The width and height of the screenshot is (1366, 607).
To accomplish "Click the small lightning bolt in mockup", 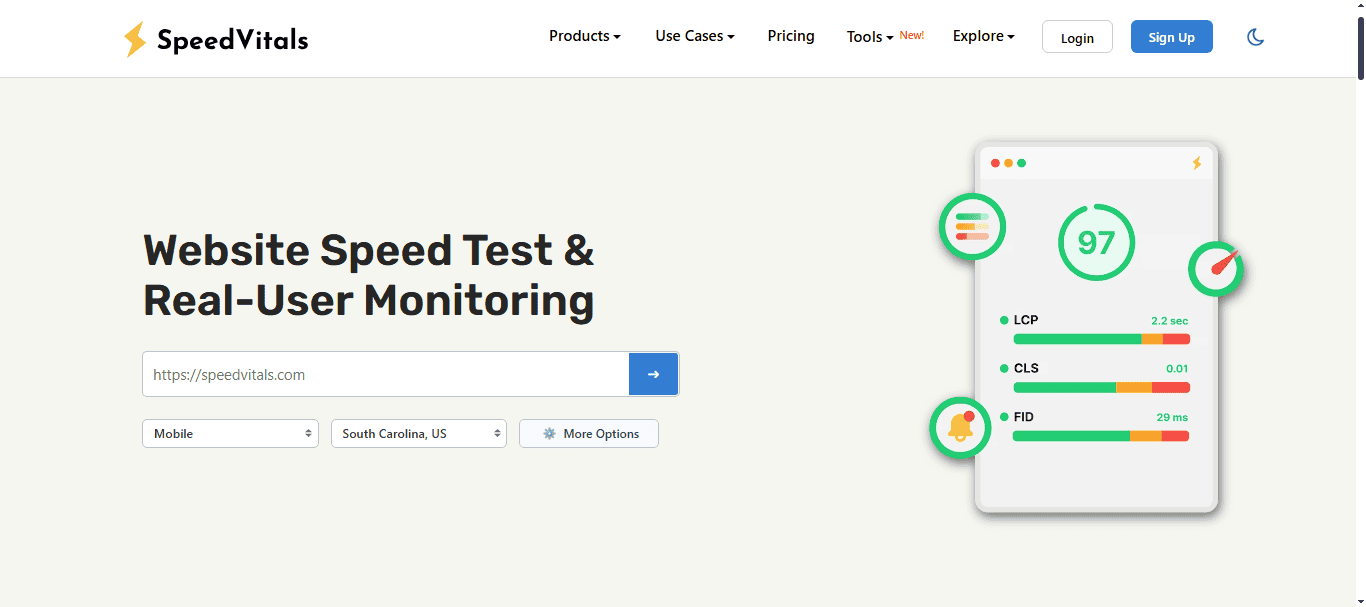I will point(1196,163).
